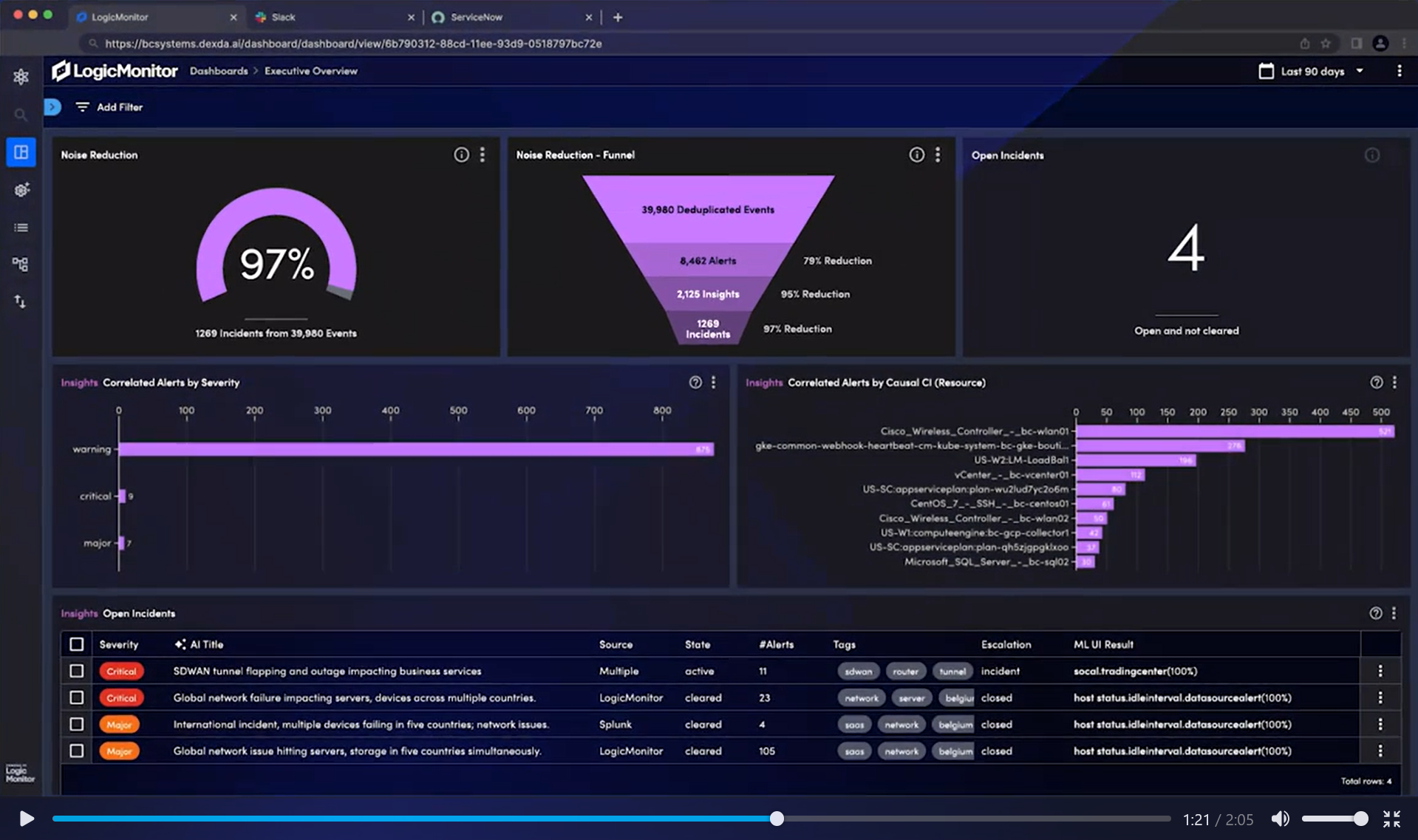Click help icon on Correlated Alerts by Severity

(695, 382)
